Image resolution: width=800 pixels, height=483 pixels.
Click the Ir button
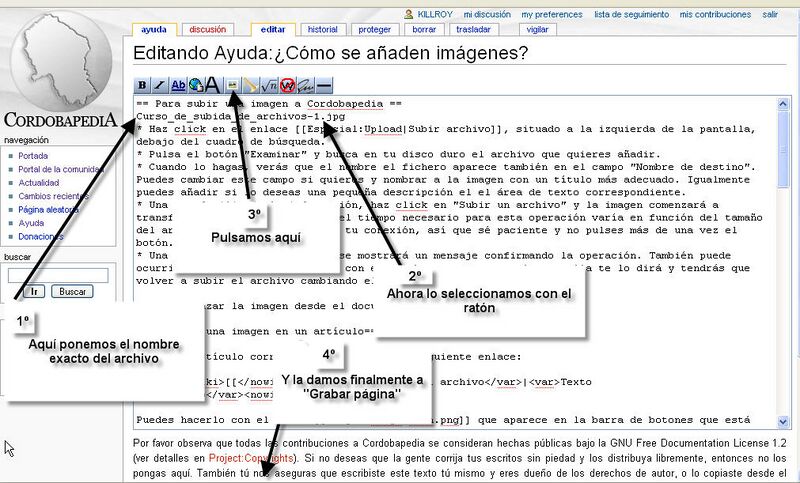pyautogui.click(x=34, y=292)
